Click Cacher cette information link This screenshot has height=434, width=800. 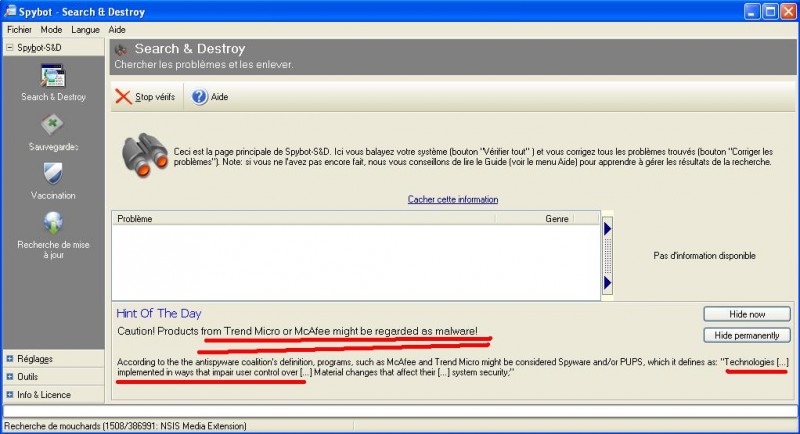[453, 199]
